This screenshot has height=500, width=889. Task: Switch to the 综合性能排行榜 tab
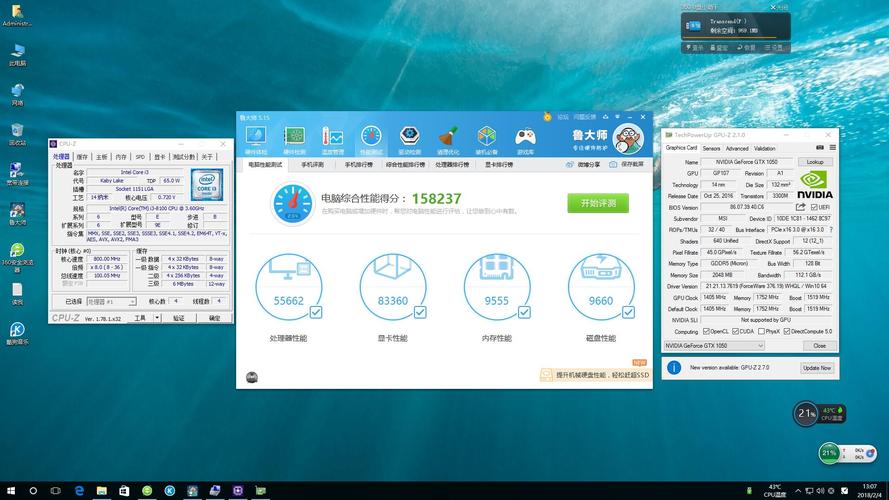tap(405, 164)
